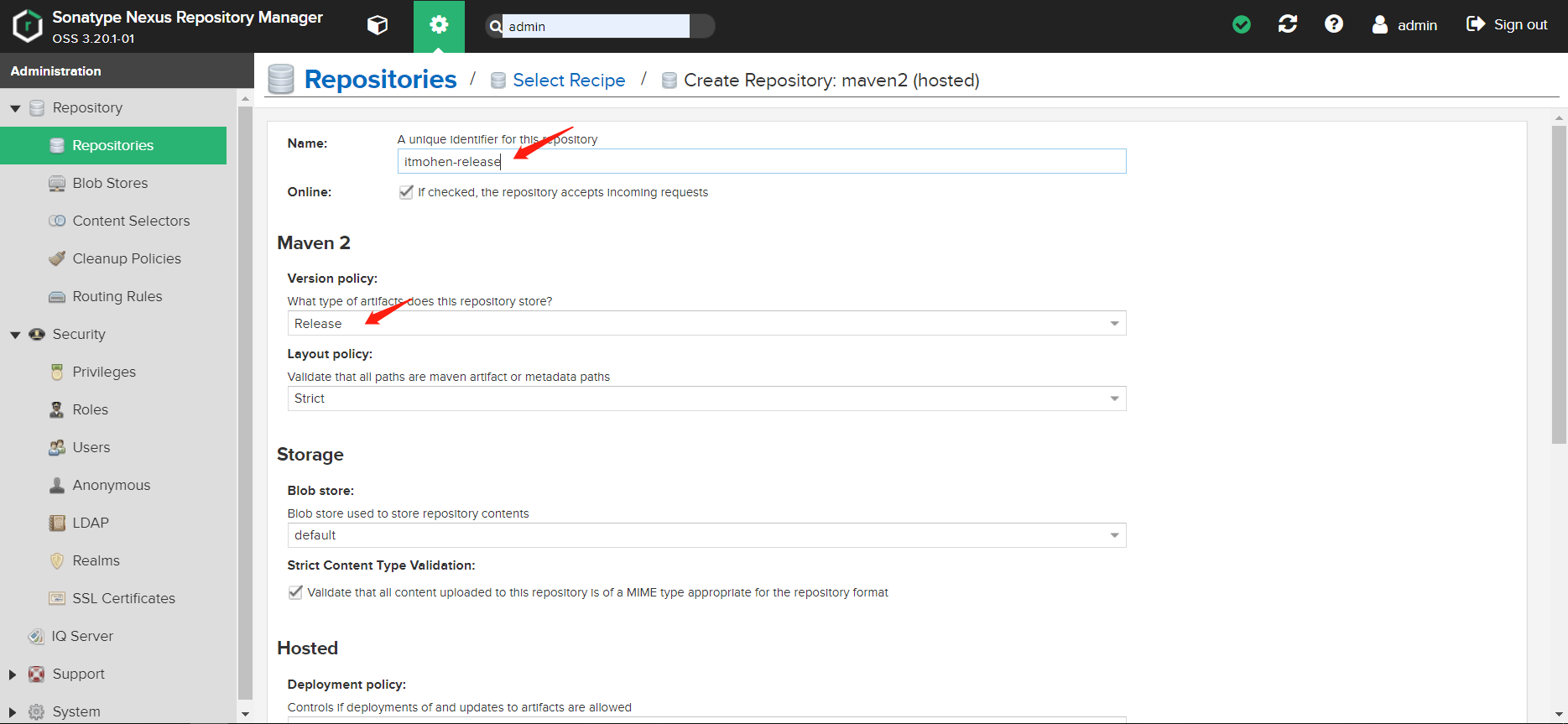Collapse the Security tree section
The image size is (1568, 724).
(x=15, y=335)
